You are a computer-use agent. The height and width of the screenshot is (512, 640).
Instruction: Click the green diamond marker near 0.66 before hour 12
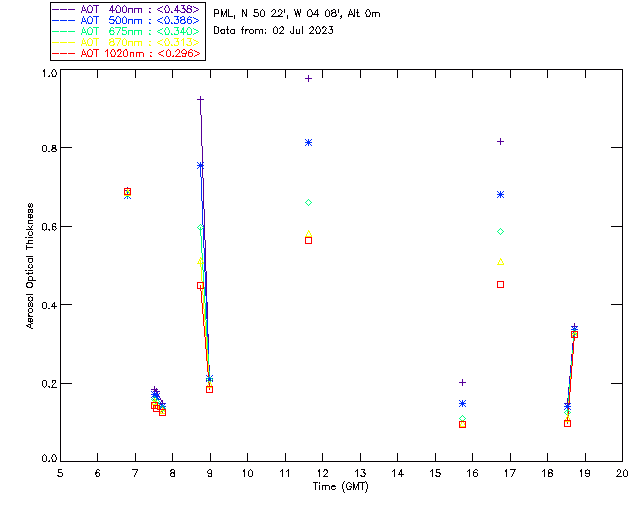[309, 203]
